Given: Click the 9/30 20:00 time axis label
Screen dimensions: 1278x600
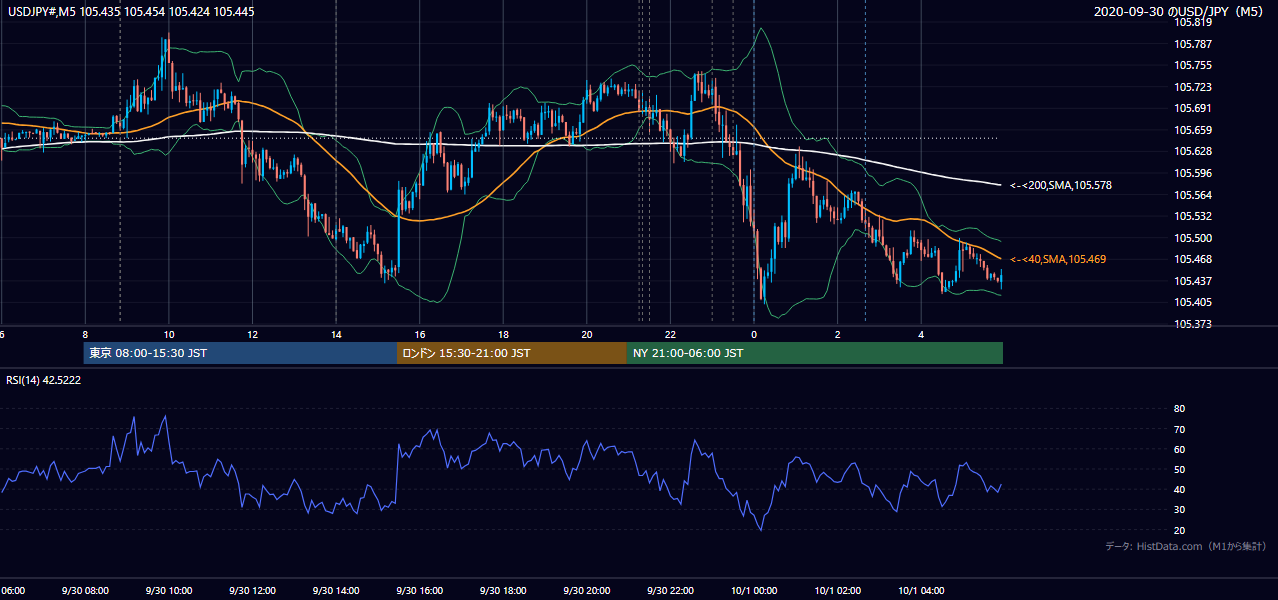Looking at the screenshot, I should 586,591.
